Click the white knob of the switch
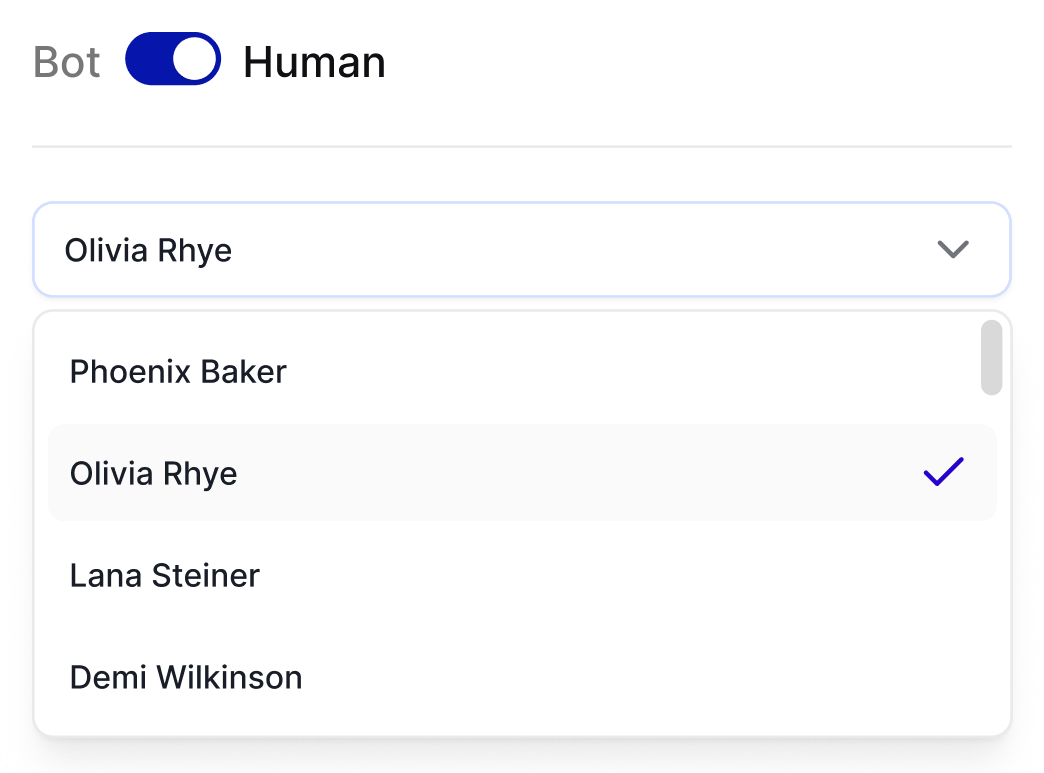1044x773 pixels. click(195, 60)
